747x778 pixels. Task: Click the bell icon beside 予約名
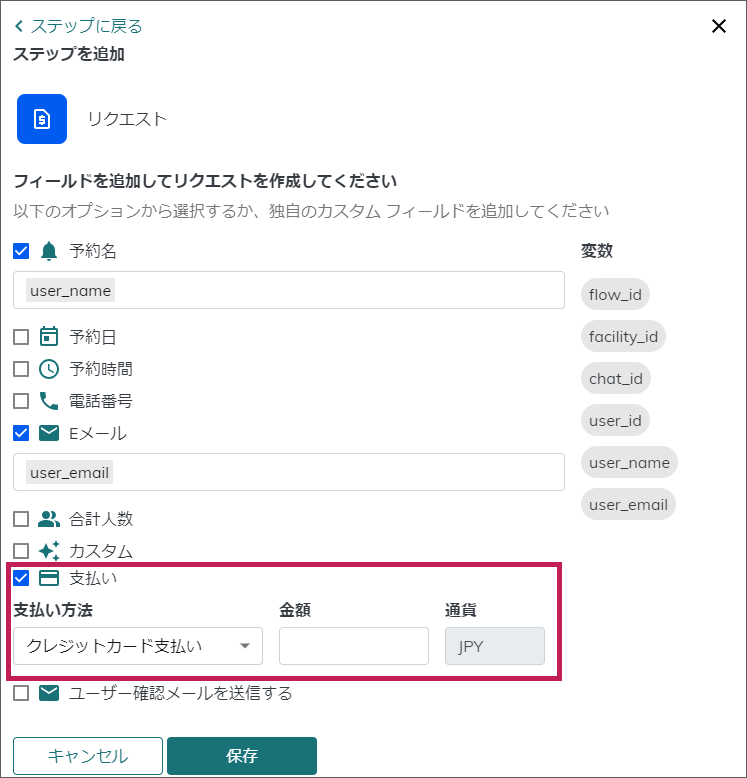(49, 251)
